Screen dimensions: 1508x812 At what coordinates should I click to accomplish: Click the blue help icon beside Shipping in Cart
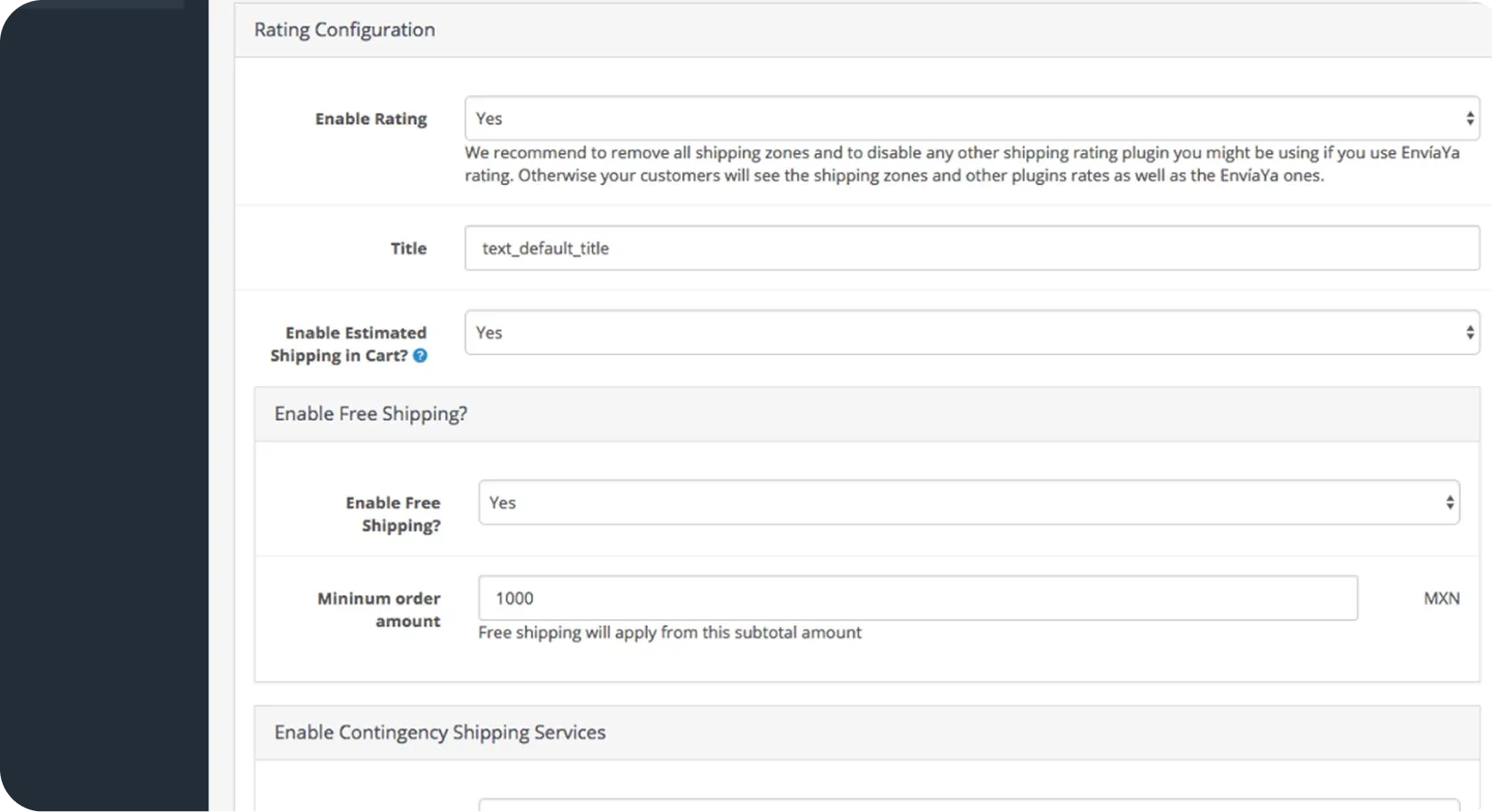[x=420, y=356]
